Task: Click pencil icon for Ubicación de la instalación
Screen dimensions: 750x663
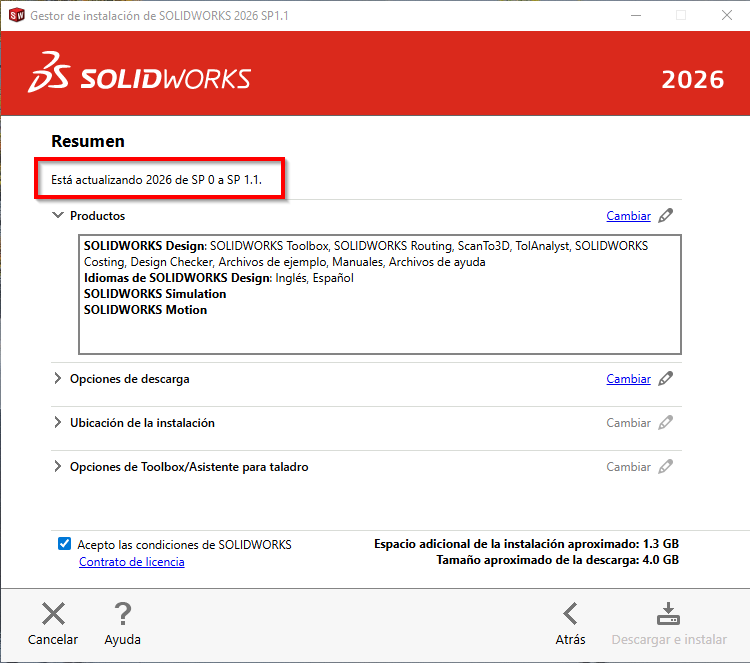Action: [x=666, y=423]
